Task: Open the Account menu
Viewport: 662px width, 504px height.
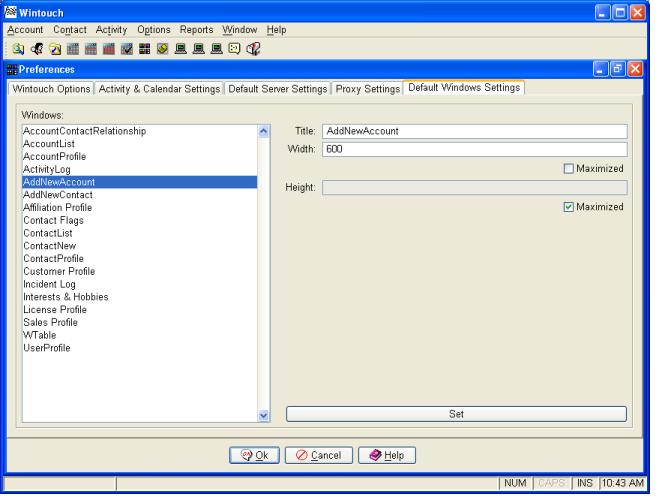Action: [x=25, y=30]
